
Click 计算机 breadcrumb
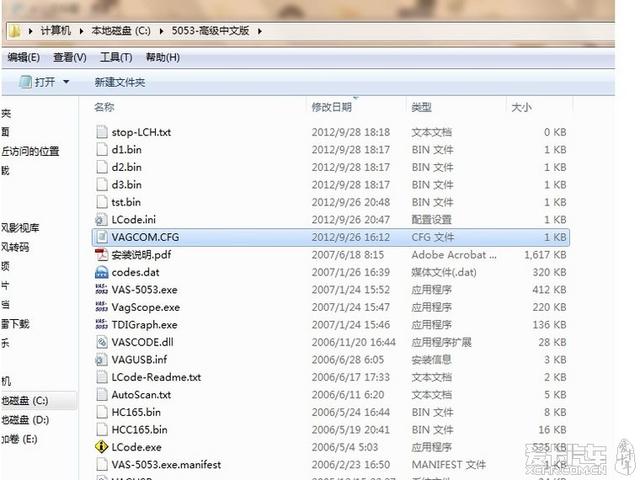56,31
